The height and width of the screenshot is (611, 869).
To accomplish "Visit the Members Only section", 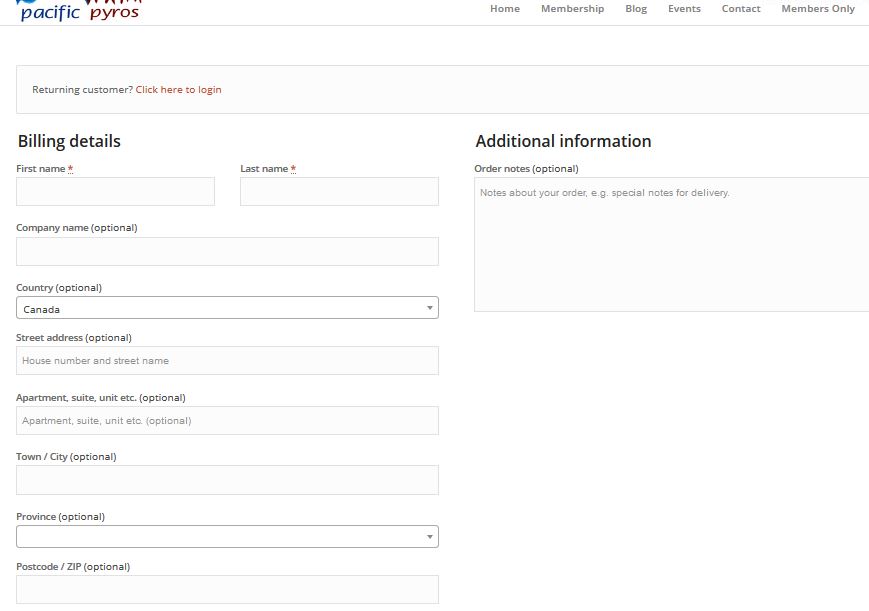I will [x=818, y=9].
